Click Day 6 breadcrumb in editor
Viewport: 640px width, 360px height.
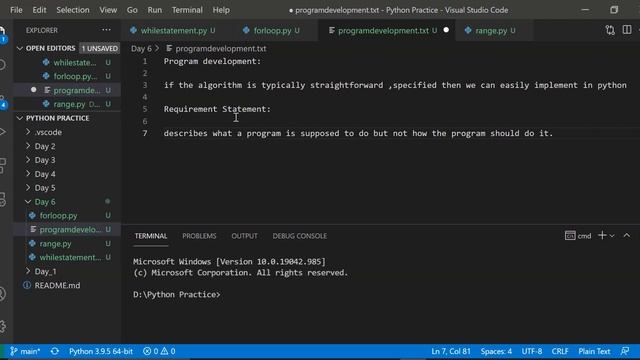click(141, 49)
